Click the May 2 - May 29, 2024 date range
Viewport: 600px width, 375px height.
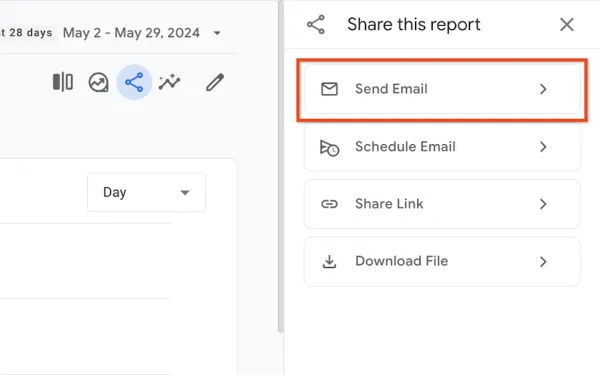[x=131, y=33]
